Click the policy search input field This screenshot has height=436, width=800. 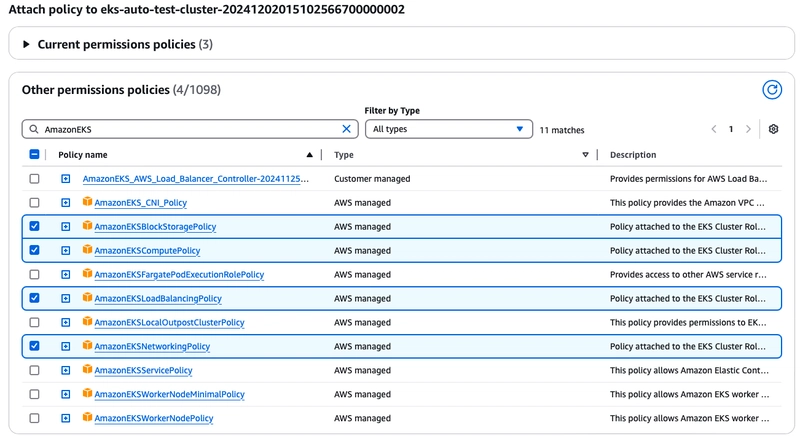coord(190,130)
